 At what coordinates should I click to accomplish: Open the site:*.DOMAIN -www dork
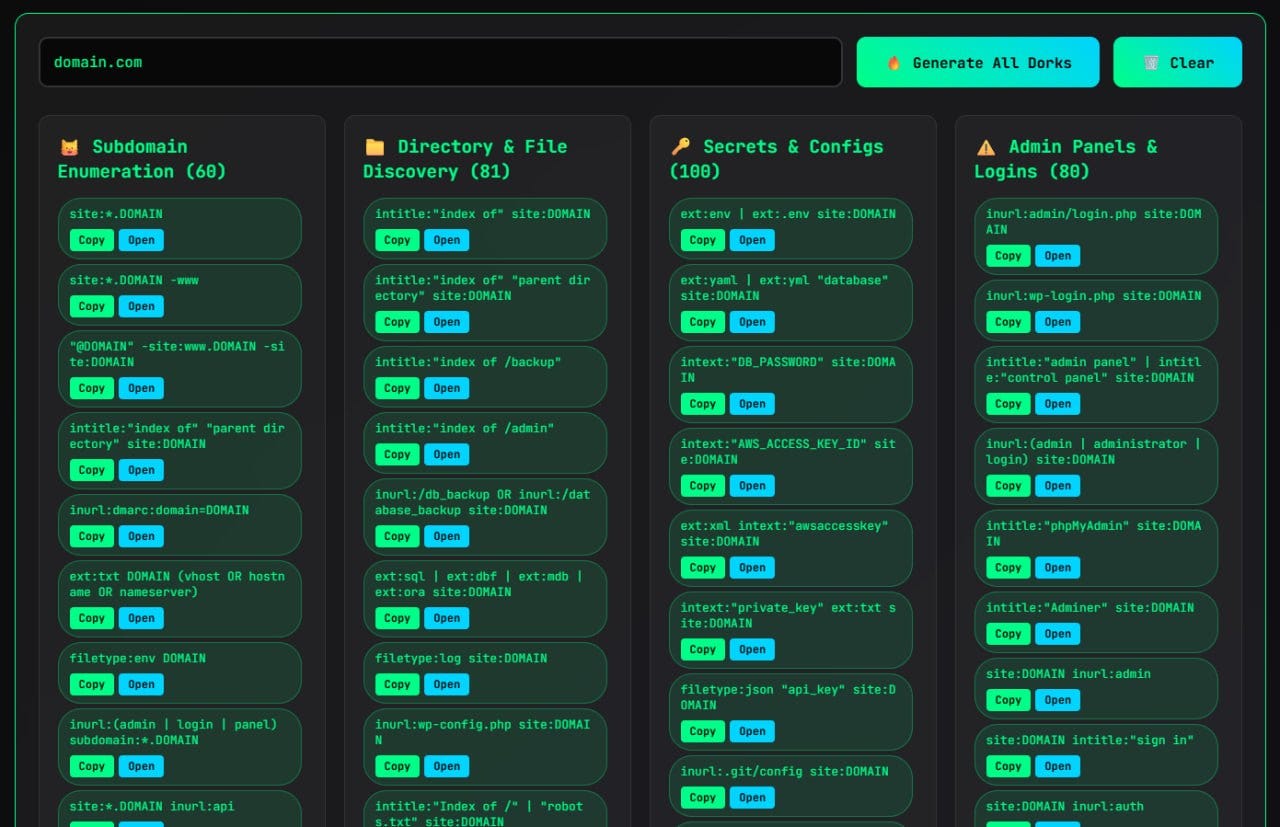(x=141, y=306)
